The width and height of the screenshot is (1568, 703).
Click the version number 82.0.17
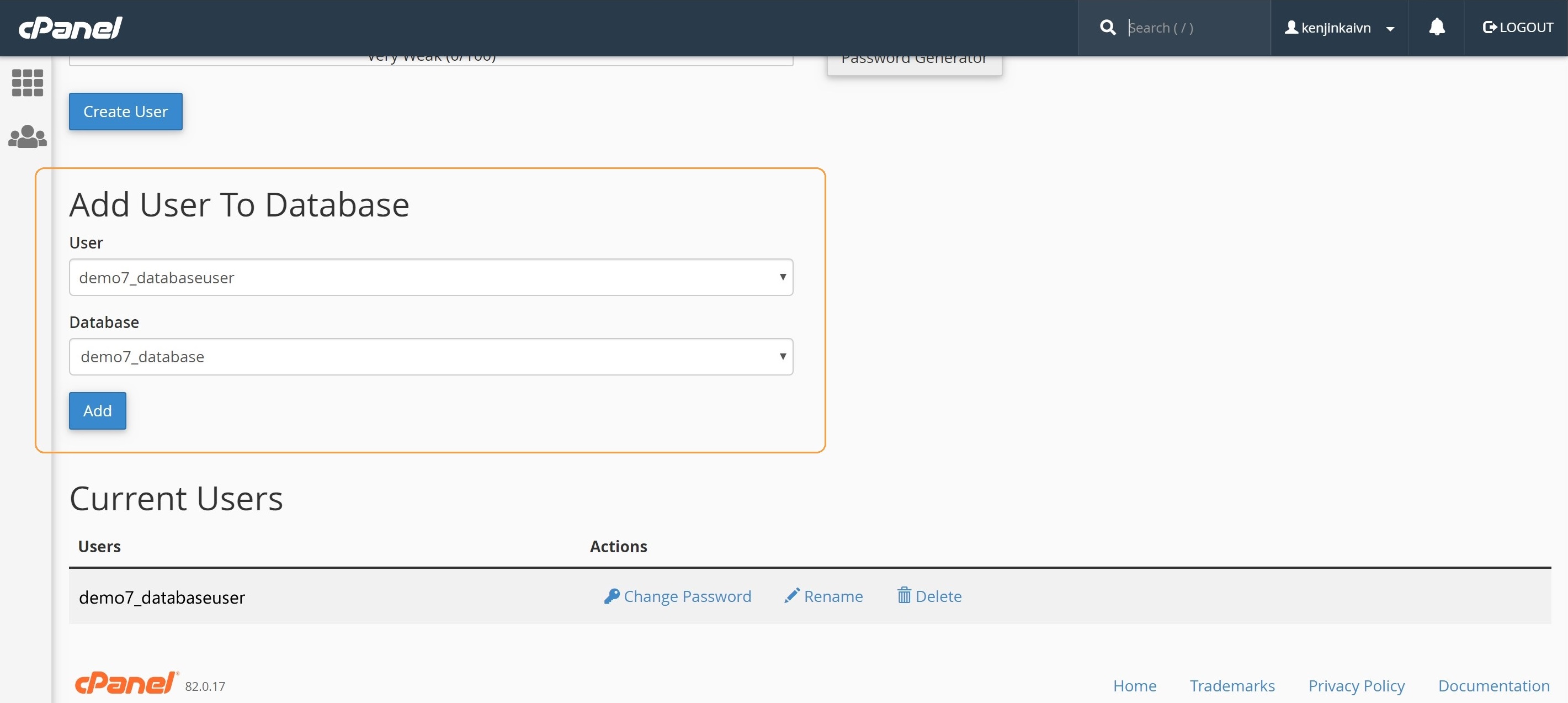coord(205,686)
